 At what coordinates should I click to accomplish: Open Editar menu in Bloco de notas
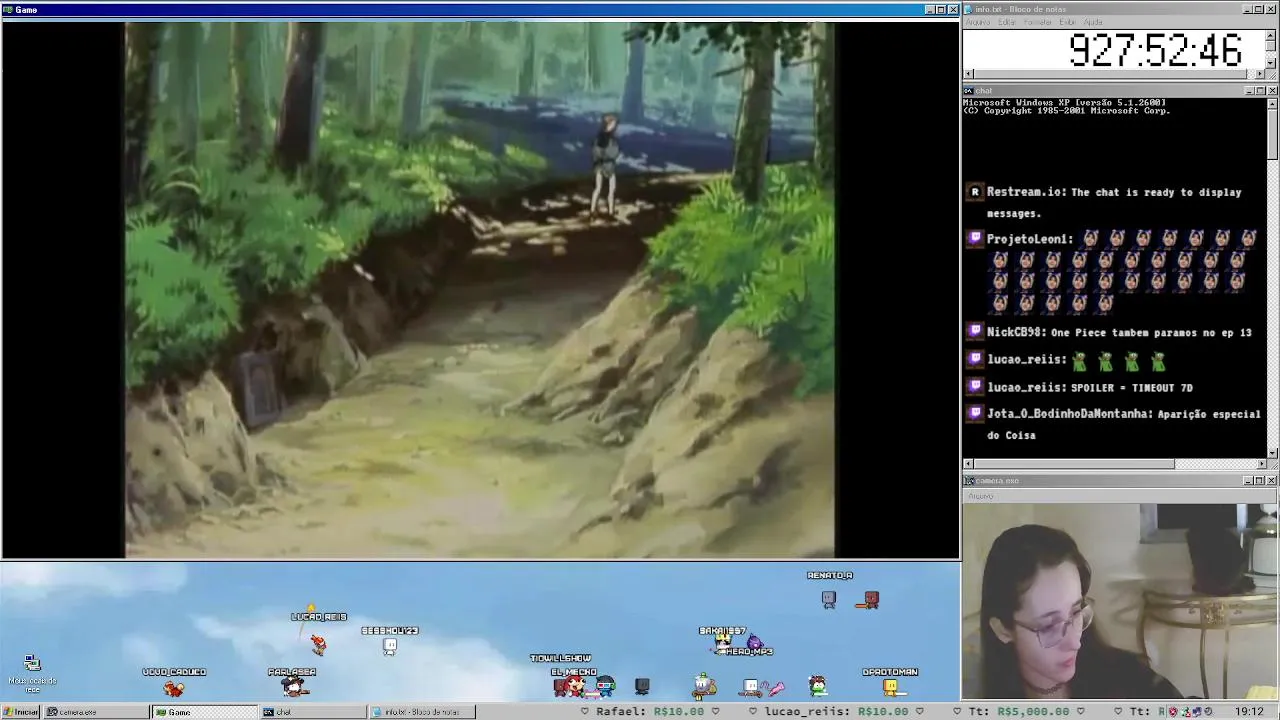[1007, 22]
